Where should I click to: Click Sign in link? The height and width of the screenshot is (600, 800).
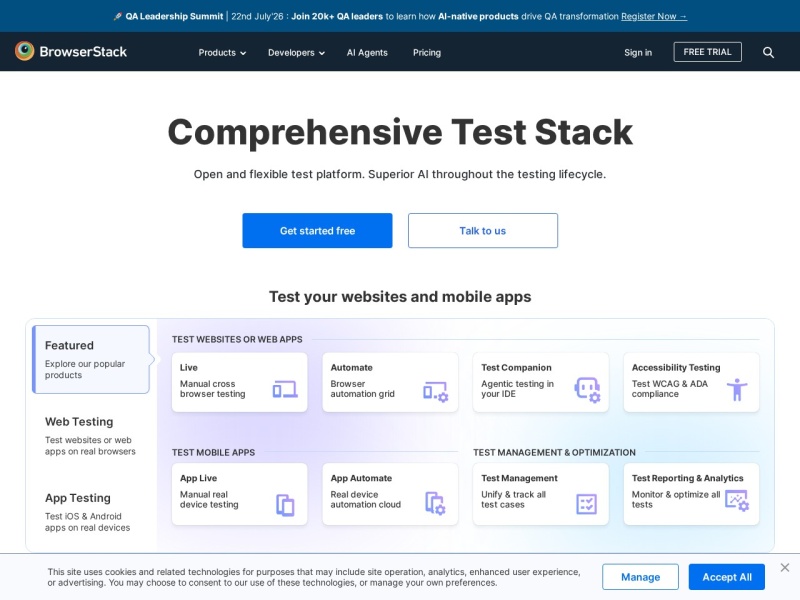pyautogui.click(x=638, y=52)
